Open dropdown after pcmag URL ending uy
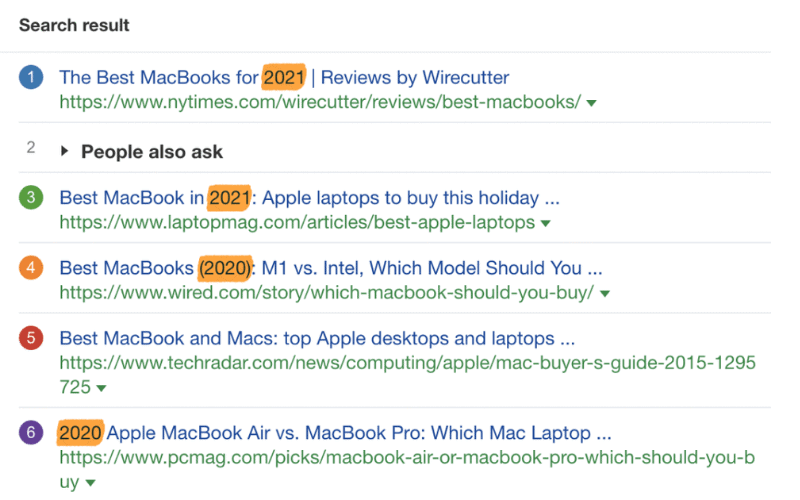The height and width of the screenshot is (500, 800). [90, 483]
